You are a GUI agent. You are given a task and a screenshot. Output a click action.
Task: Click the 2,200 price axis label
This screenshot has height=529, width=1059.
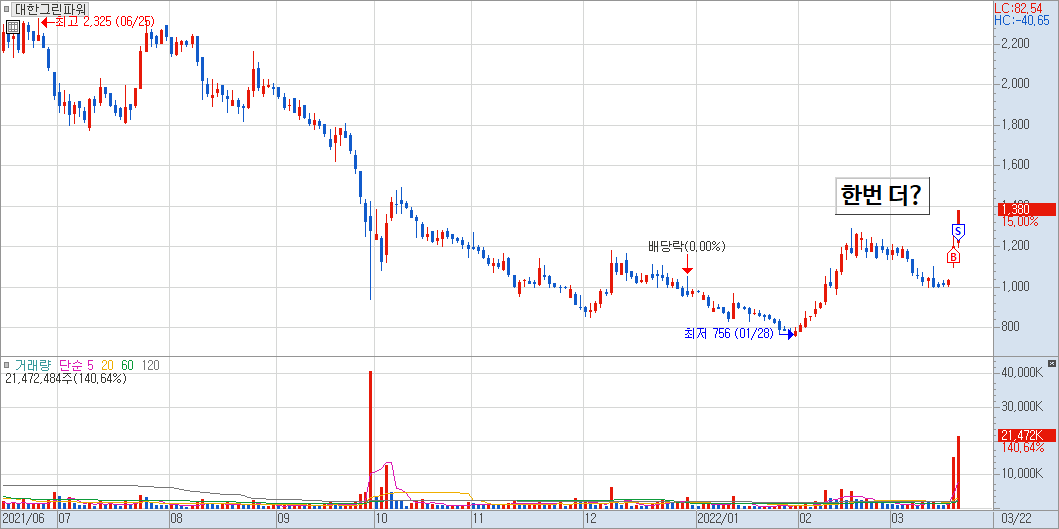pyautogui.click(x=1016, y=43)
